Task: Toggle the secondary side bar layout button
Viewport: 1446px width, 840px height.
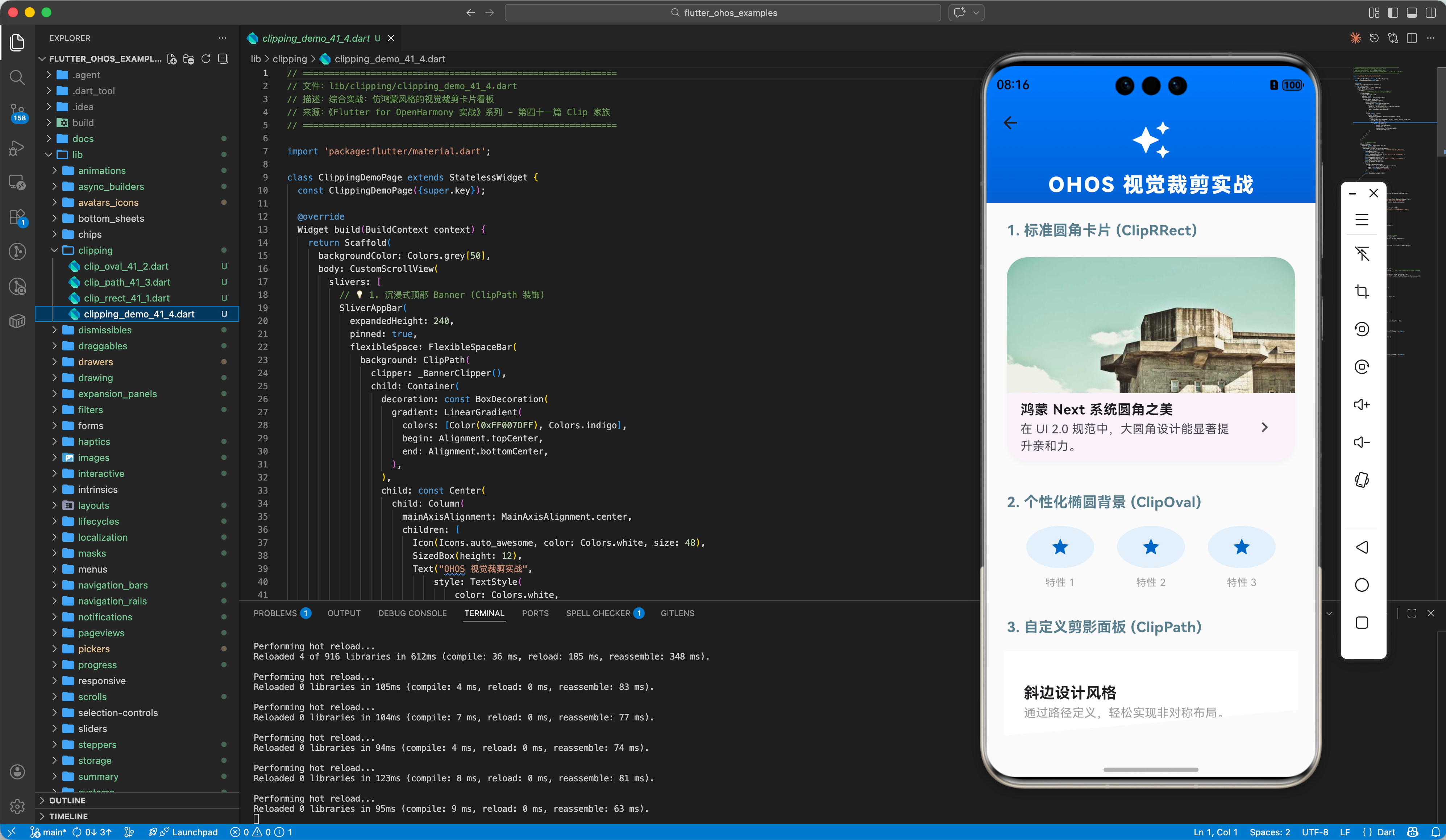Action: click(1430, 13)
